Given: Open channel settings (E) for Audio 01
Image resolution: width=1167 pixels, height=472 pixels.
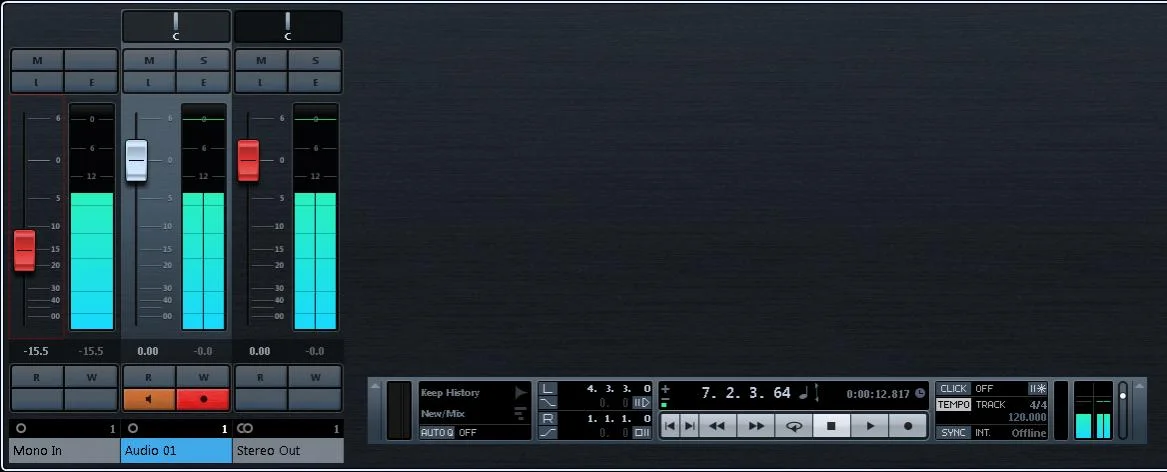Looking at the screenshot, I should point(203,82).
